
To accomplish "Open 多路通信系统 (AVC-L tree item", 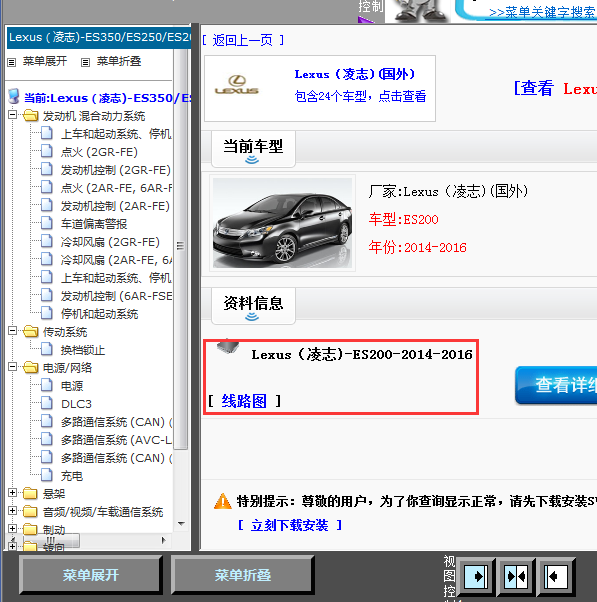I will pyautogui.click(x=116, y=440).
